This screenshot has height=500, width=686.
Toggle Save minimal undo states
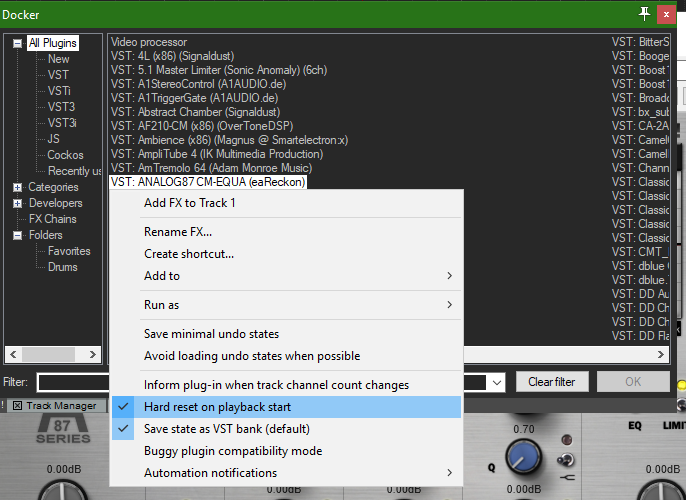[x=287, y=334]
